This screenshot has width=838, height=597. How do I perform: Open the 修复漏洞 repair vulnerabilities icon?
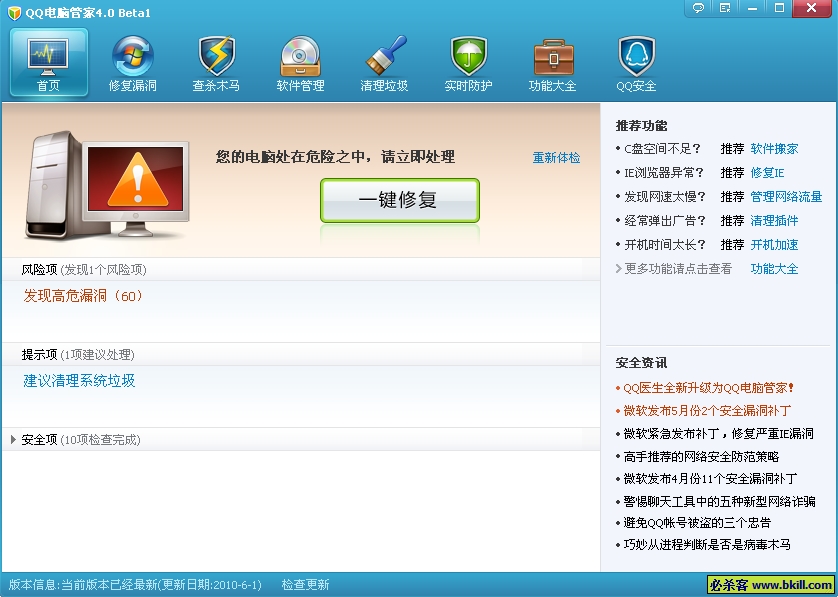coord(133,62)
